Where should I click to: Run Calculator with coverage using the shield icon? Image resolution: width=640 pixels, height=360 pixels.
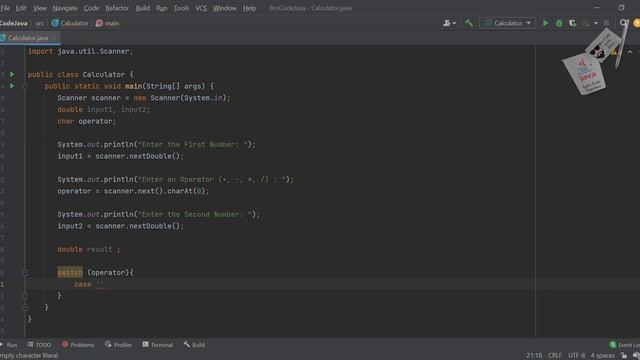tap(573, 23)
